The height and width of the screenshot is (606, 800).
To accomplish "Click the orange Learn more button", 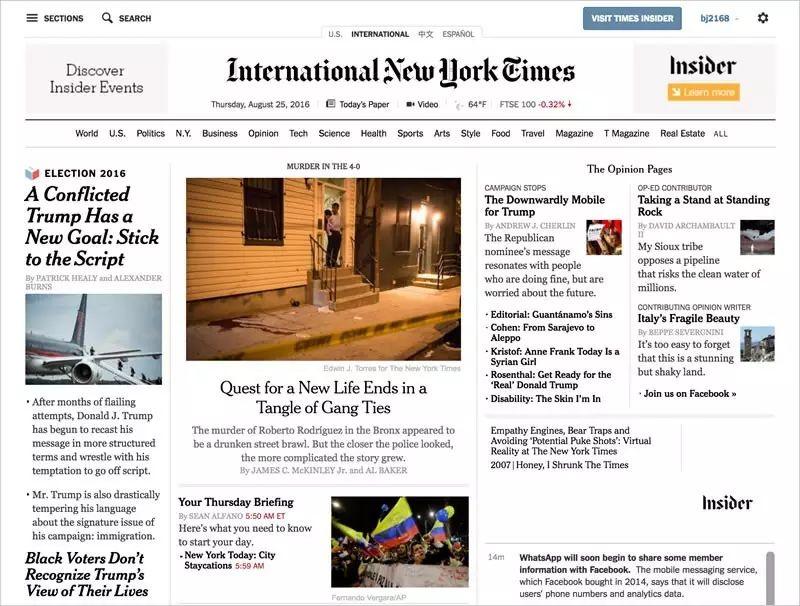I will point(703,92).
